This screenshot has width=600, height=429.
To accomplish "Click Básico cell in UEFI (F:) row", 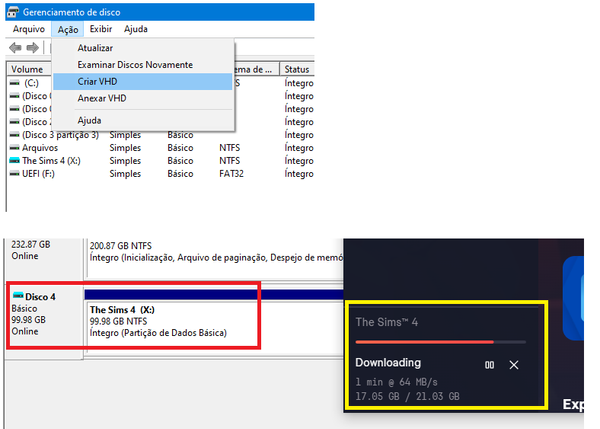I will click(180, 174).
